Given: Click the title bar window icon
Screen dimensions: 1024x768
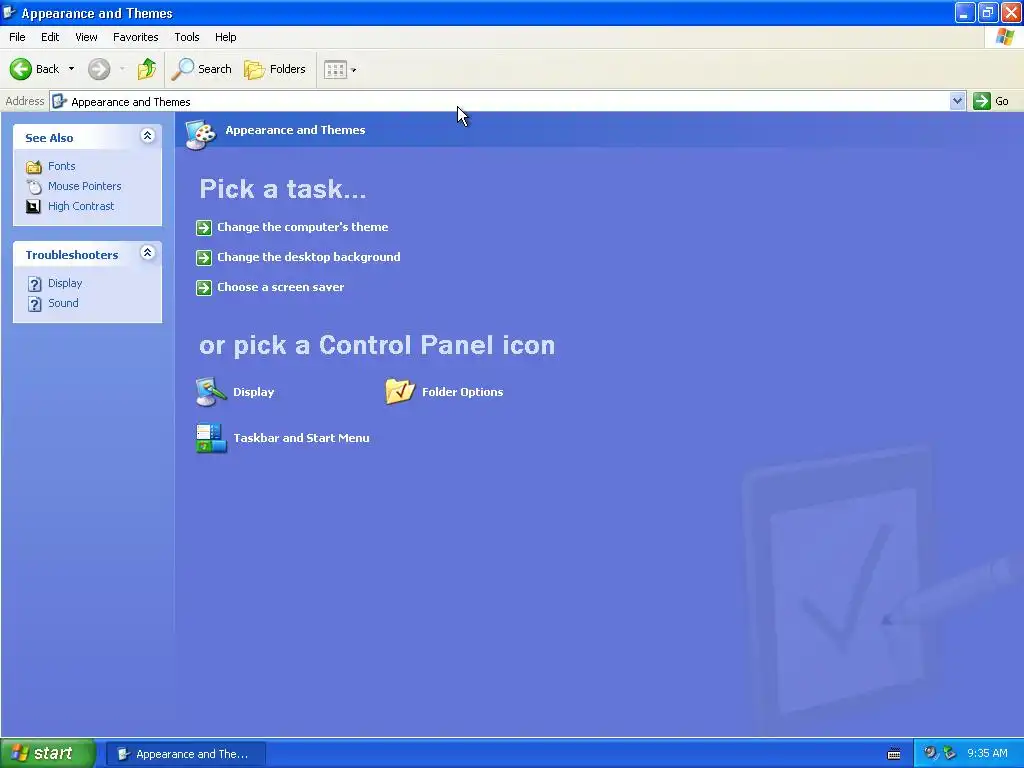Looking at the screenshot, I should coord(9,12).
